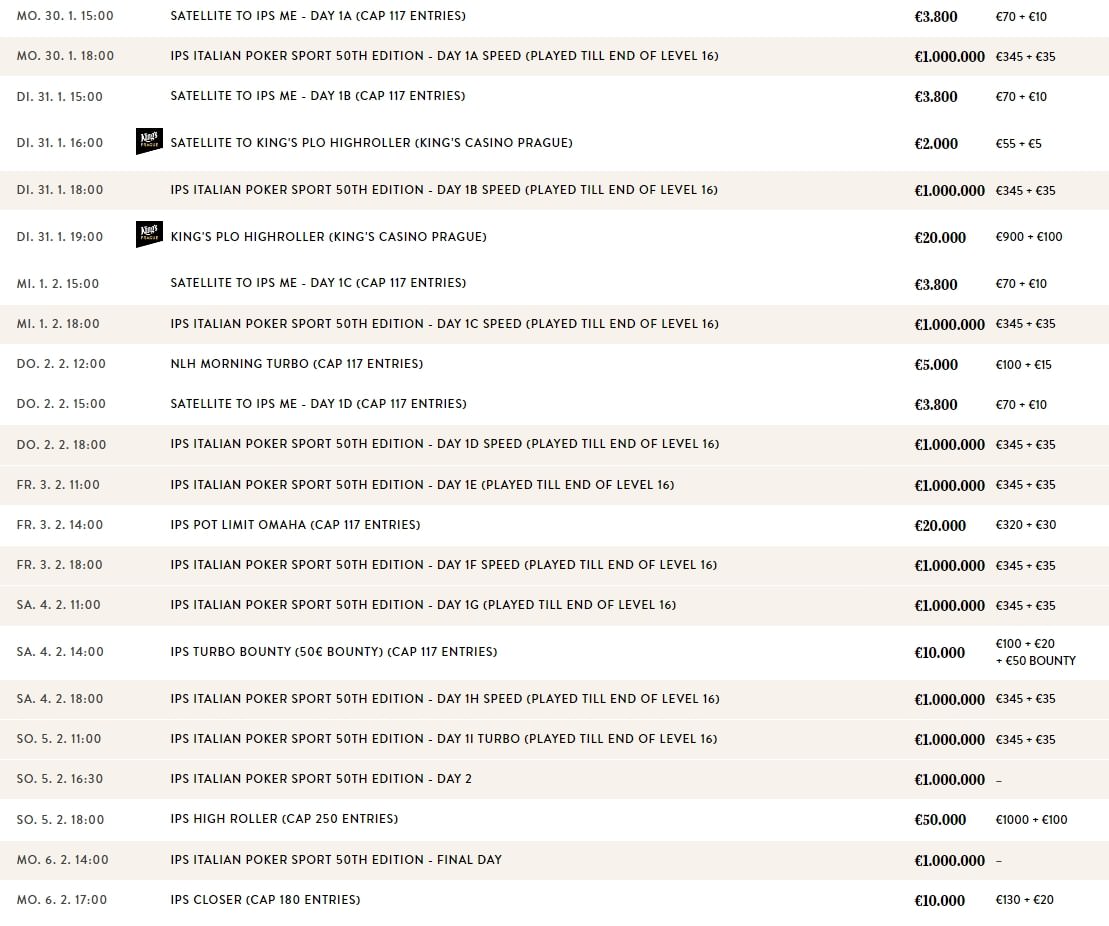The width and height of the screenshot is (1109, 926).
Task: Open Day 1I Turbo of IPS 50th Edition
Action: [x=444, y=739]
